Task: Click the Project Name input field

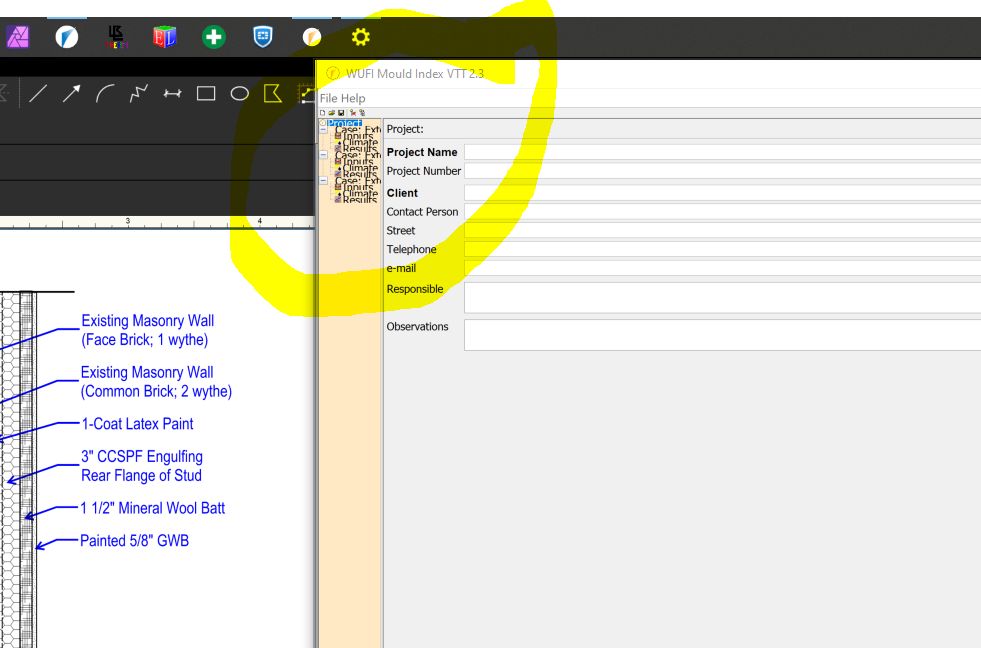Action: pyautogui.click(x=720, y=152)
